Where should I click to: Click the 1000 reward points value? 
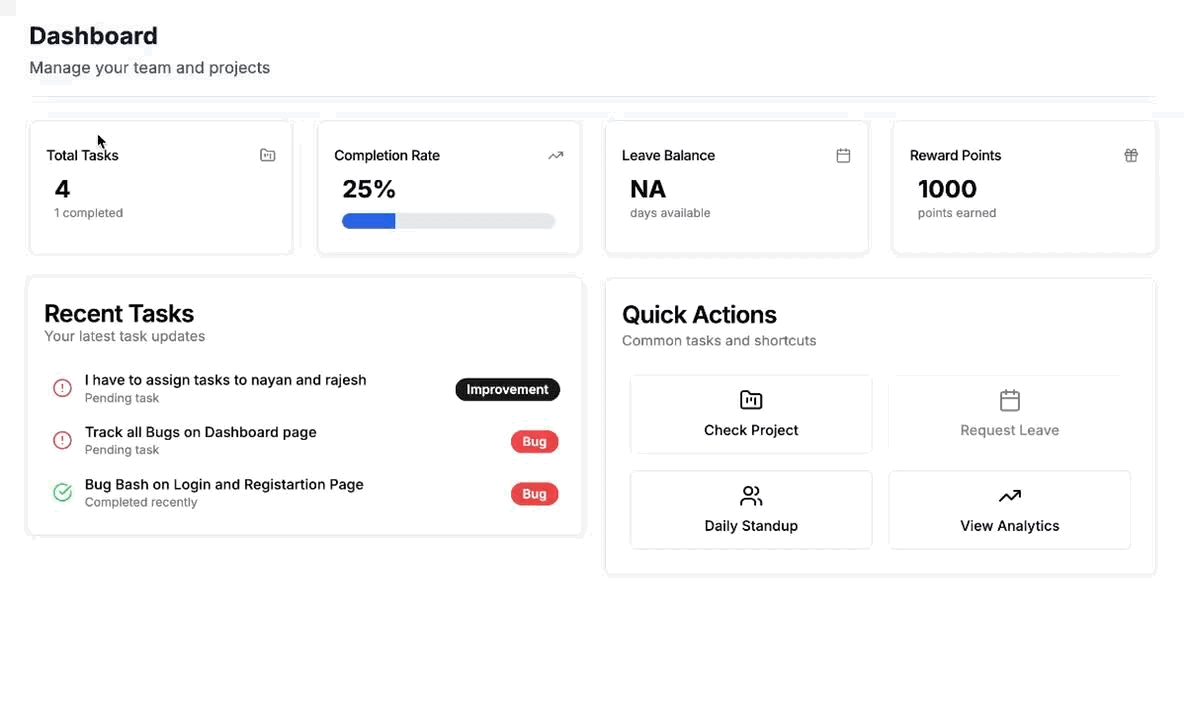pos(947,189)
